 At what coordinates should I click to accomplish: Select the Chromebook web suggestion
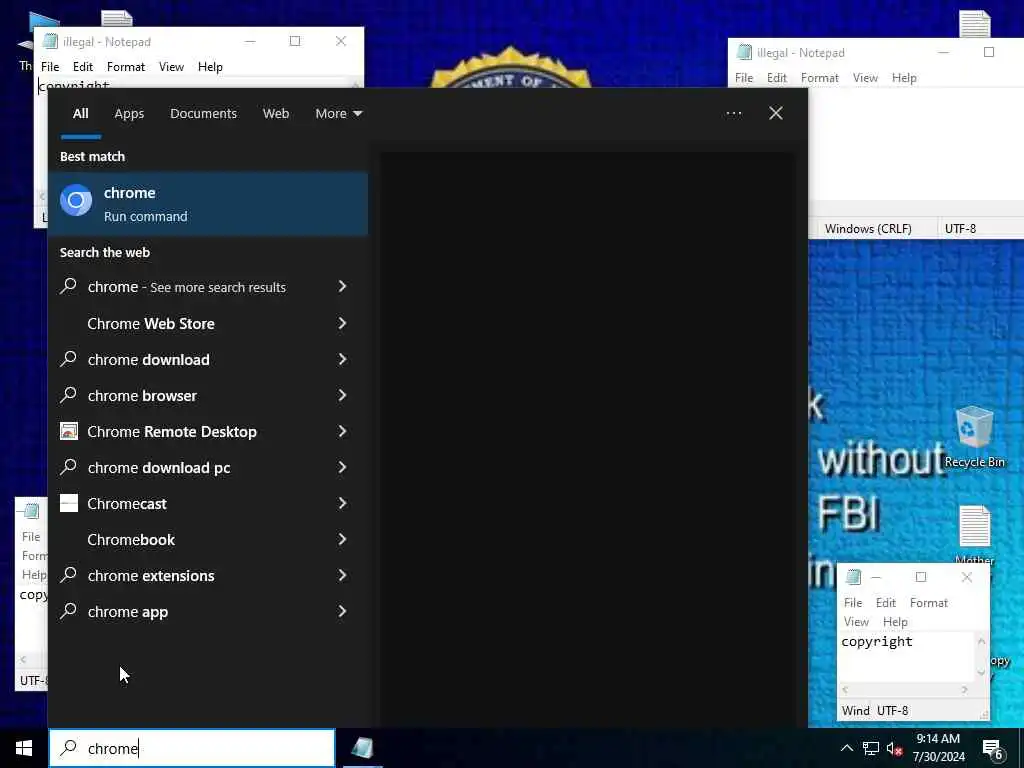tap(208, 539)
